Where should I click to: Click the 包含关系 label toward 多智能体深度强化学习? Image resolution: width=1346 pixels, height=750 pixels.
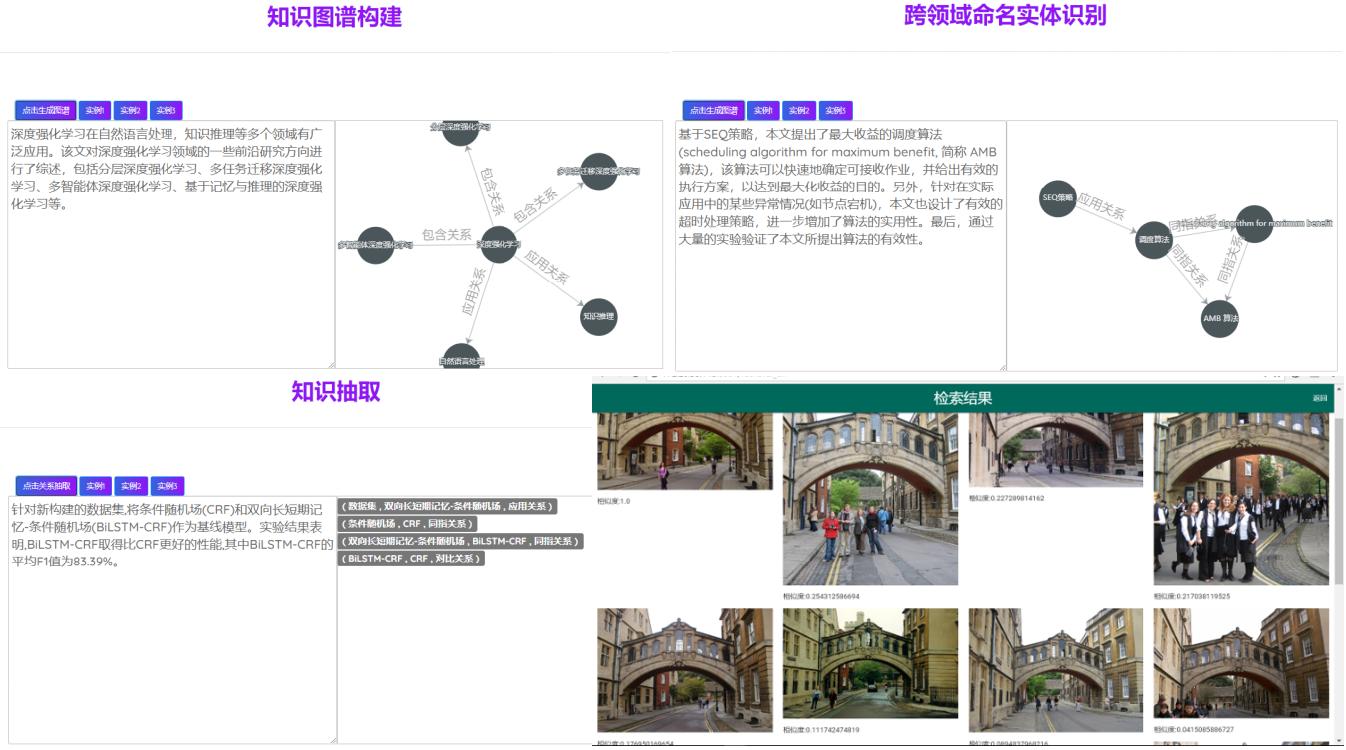[x=446, y=235]
